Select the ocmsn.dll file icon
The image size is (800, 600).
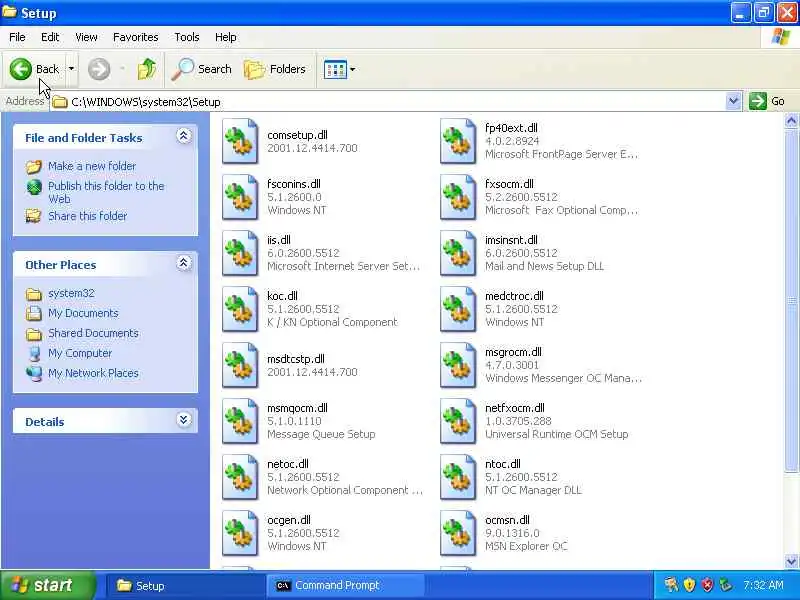458,534
